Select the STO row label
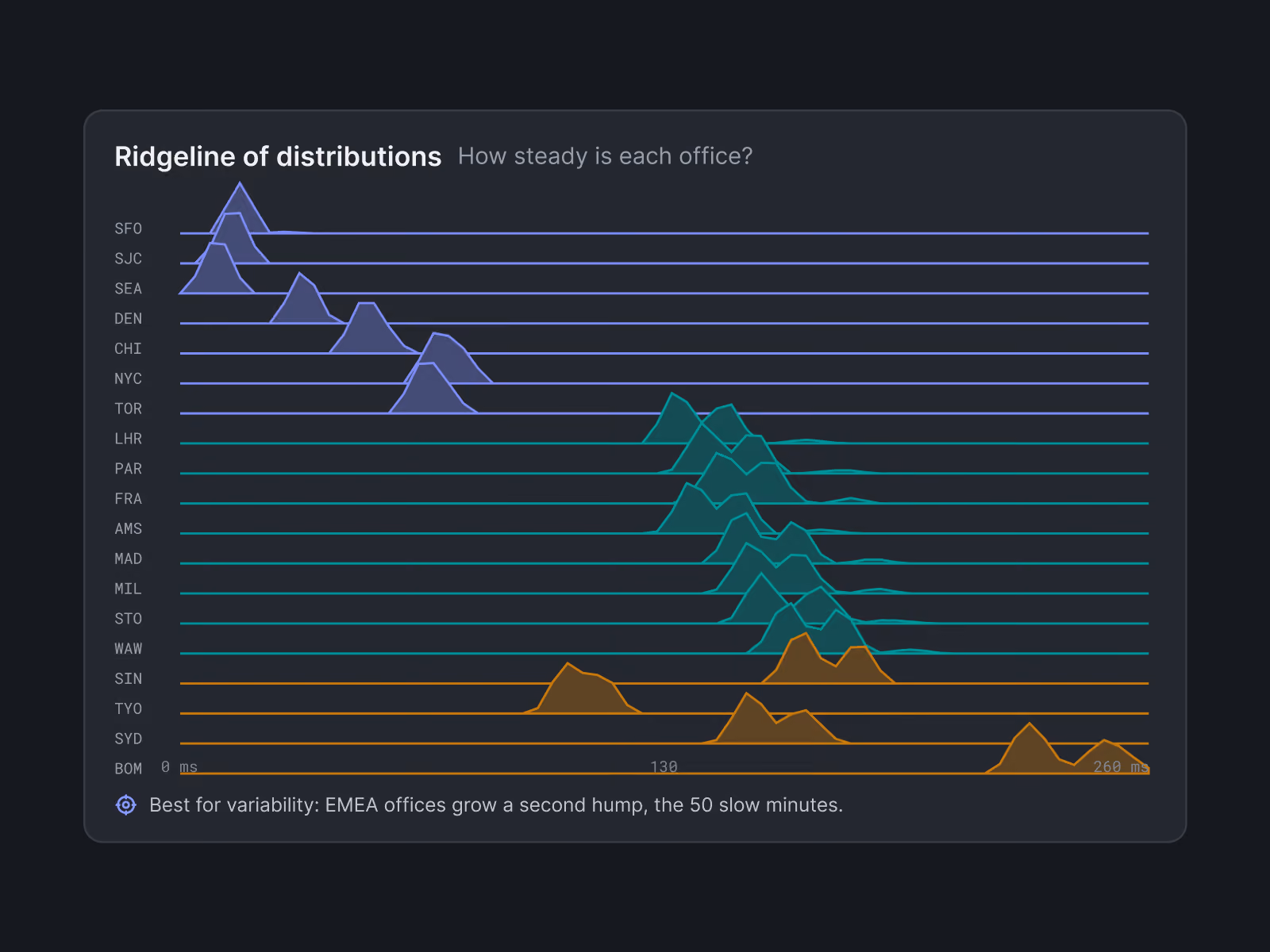Image resolution: width=1270 pixels, height=952 pixels. (128, 619)
